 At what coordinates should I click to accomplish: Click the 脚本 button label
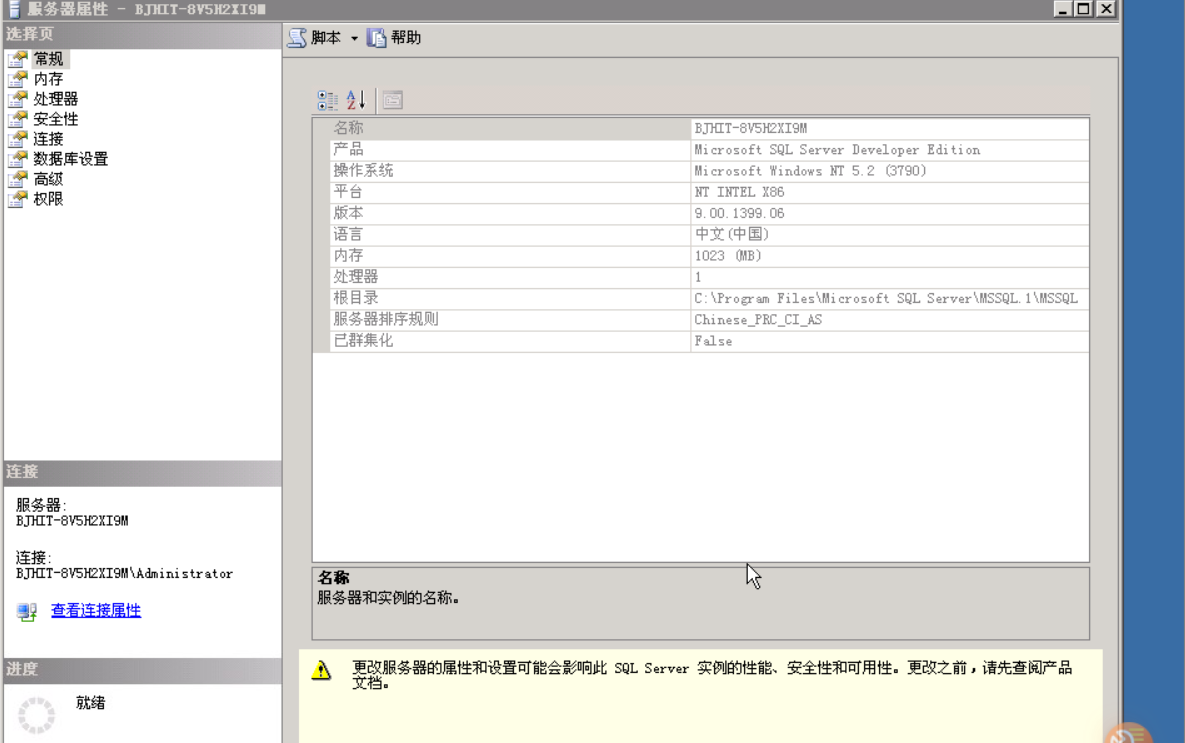tap(326, 38)
